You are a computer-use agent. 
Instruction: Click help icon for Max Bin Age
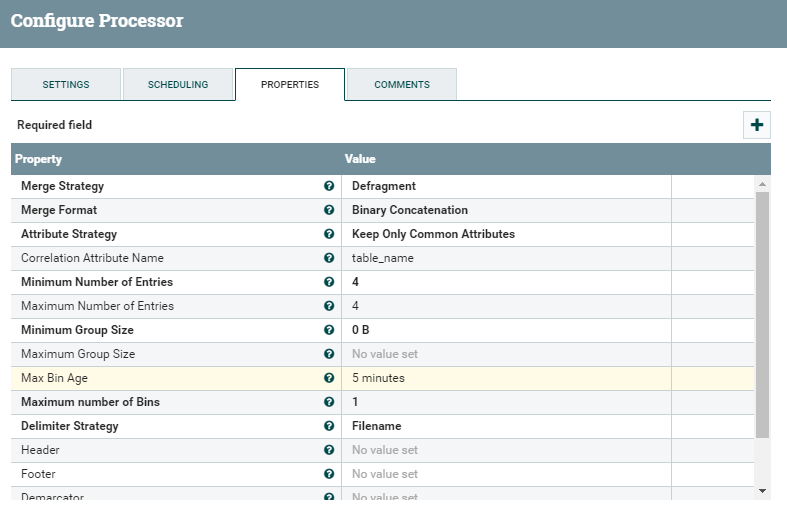[329, 378]
